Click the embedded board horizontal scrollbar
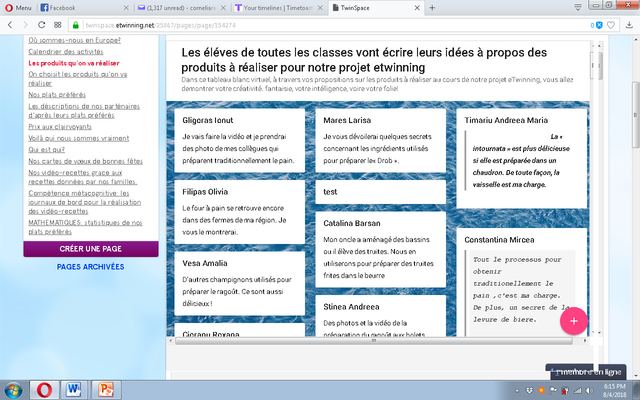 (x=373, y=340)
